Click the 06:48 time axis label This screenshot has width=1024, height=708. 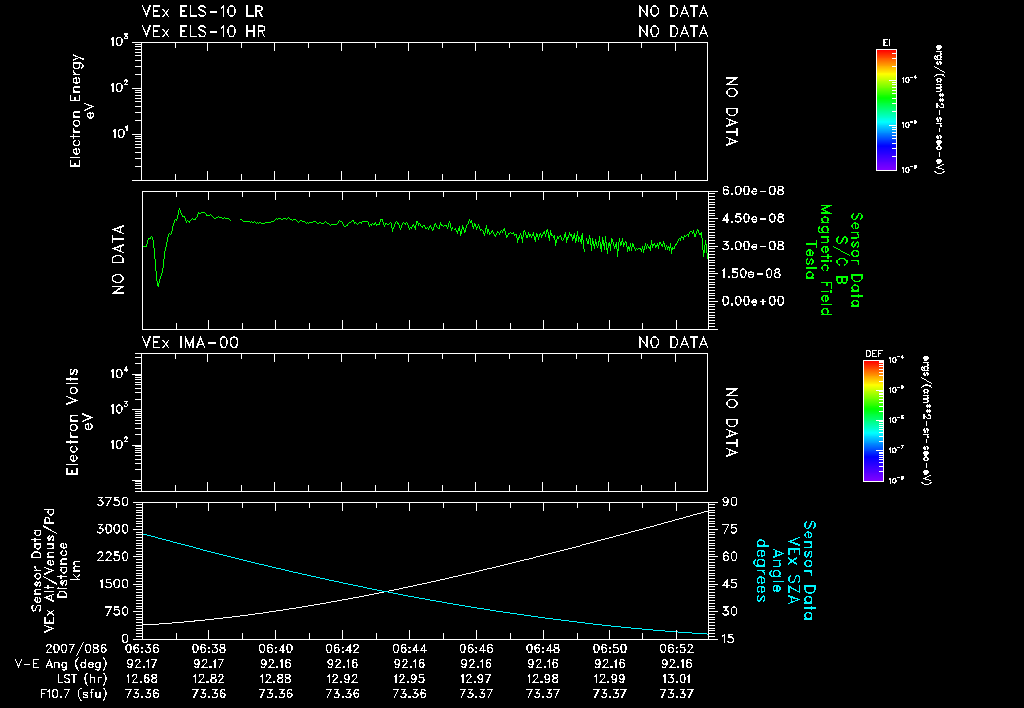coord(543,649)
